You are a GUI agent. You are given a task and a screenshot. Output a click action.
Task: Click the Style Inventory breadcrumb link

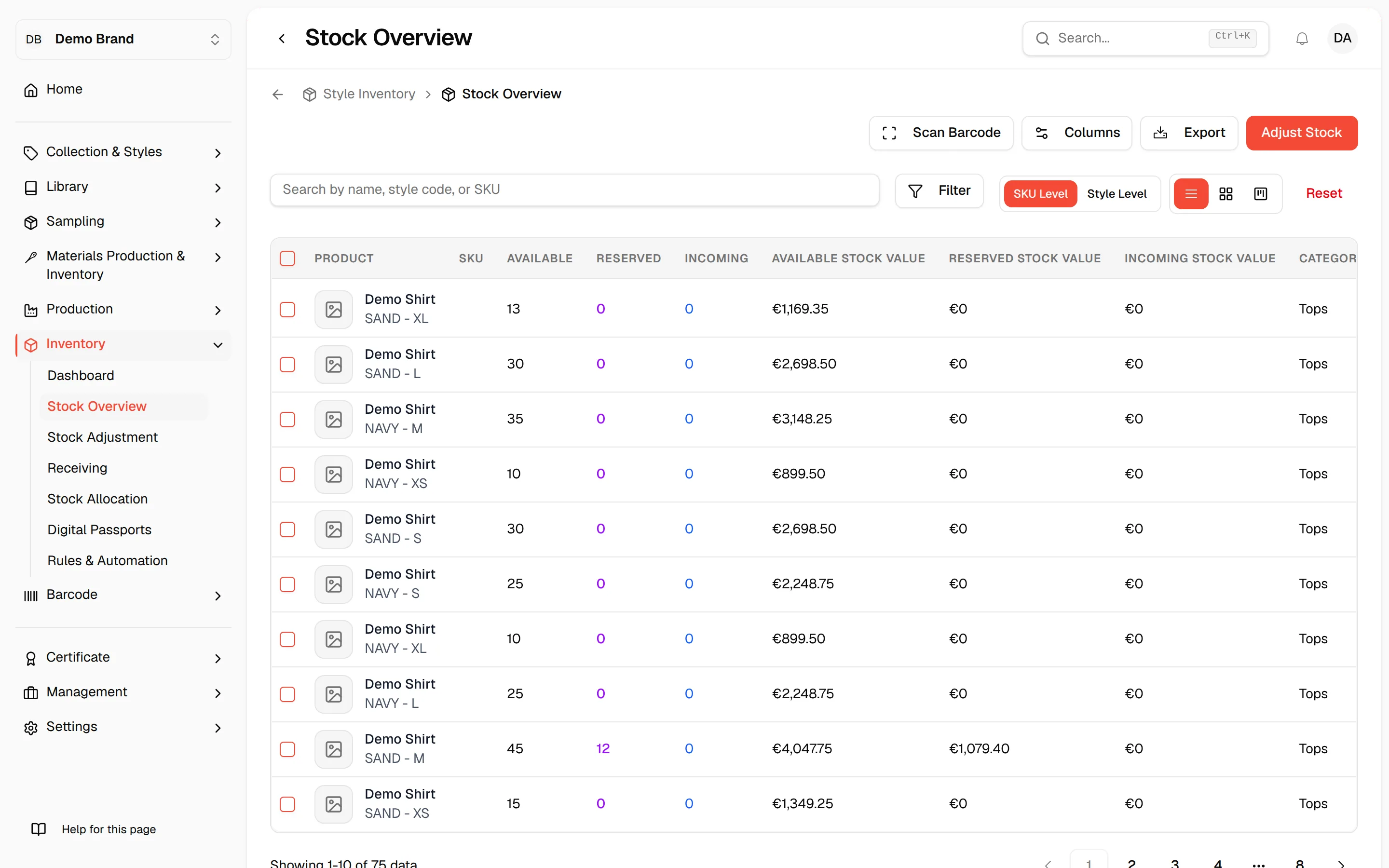pos(369,94)
